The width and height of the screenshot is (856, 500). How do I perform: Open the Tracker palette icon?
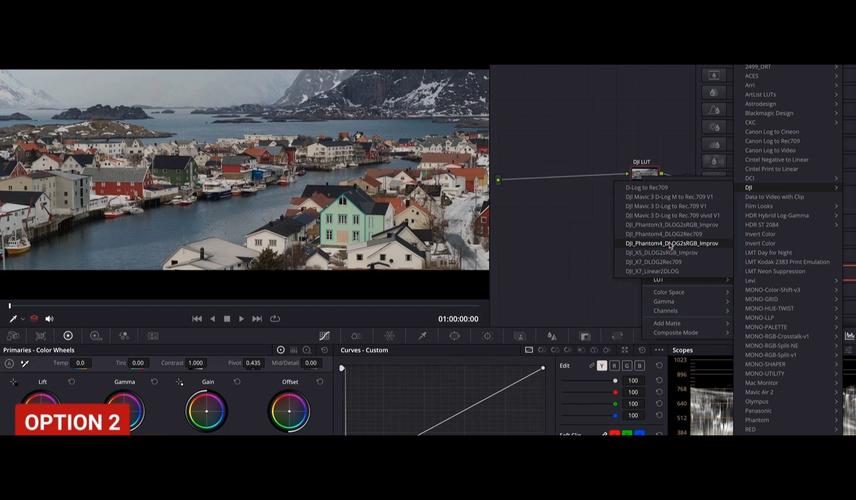pyautogui.click(x=487, y=336)
